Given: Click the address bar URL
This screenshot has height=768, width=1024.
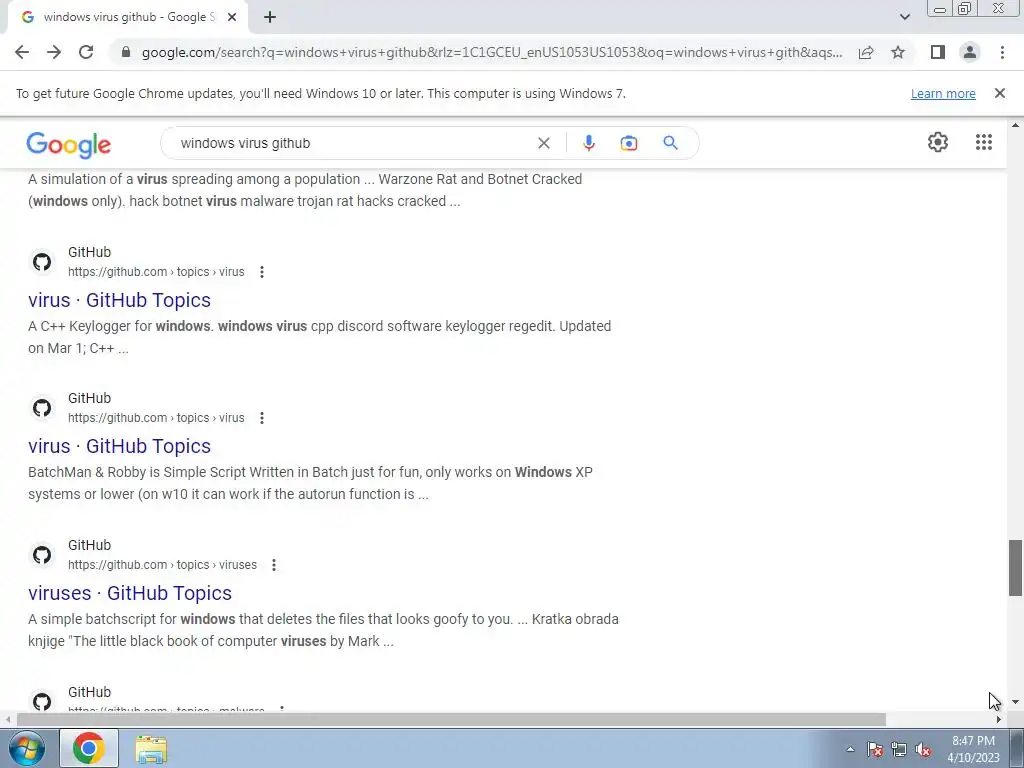Looking at the screenshot, I should pyautogui.click(x=491, y=52).
